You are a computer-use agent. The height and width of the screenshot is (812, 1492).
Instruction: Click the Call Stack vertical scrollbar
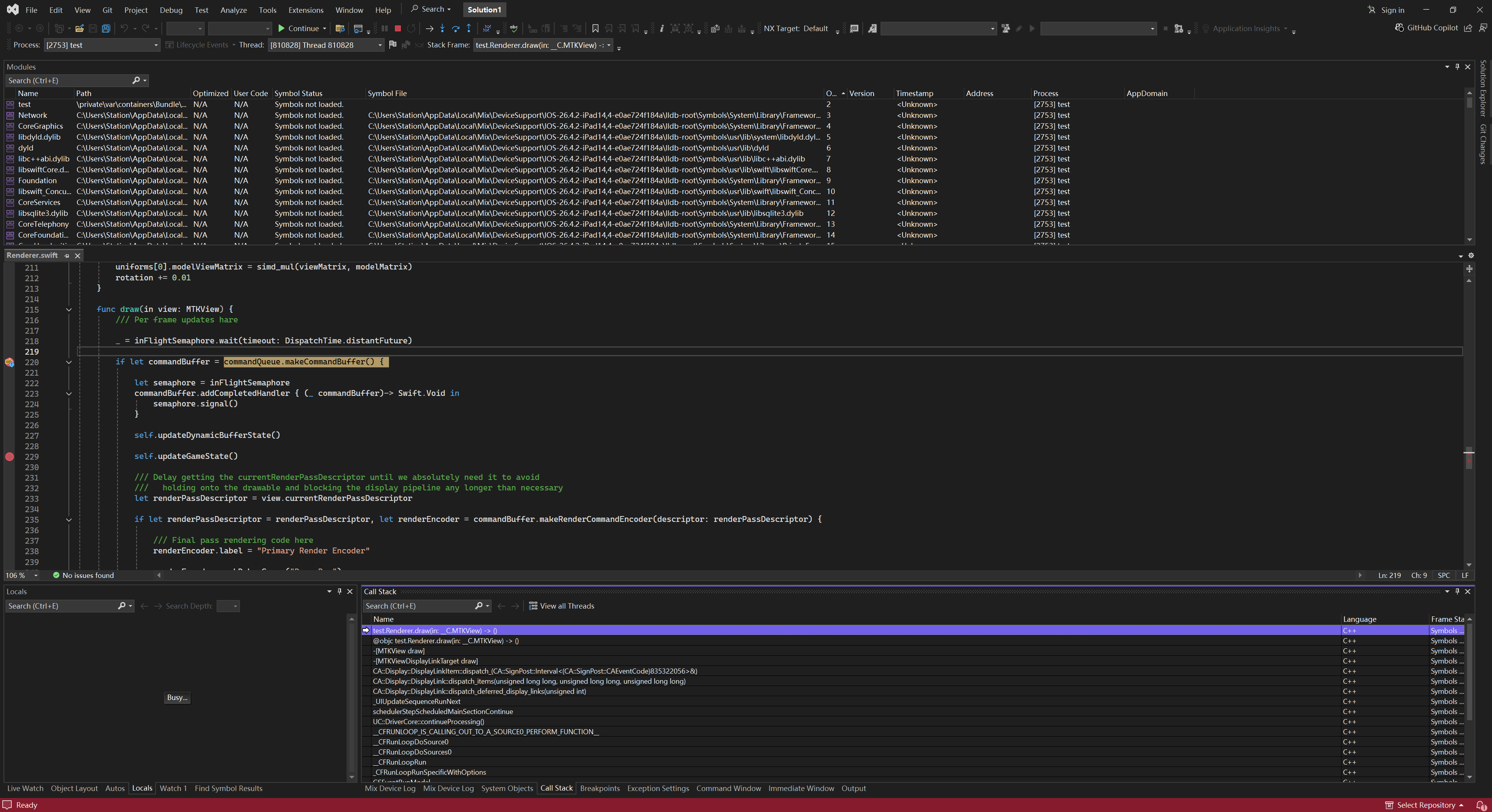pos(1469,697)
